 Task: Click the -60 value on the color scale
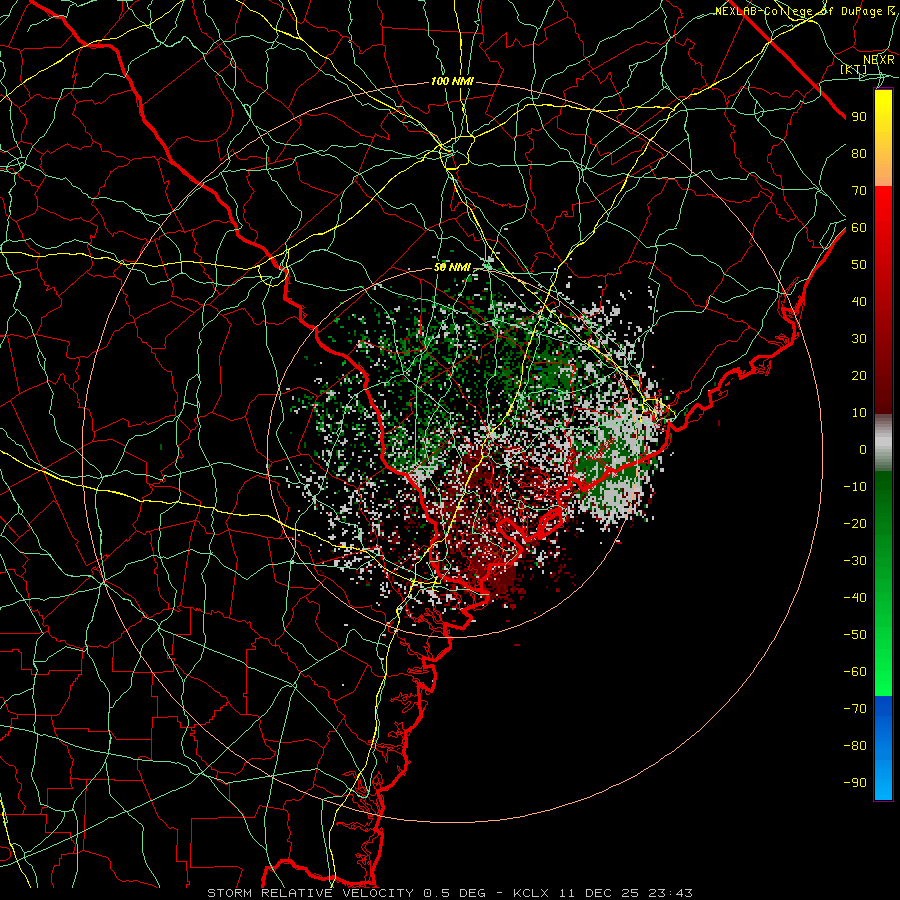pyautogui.click(x=855, y=672)
